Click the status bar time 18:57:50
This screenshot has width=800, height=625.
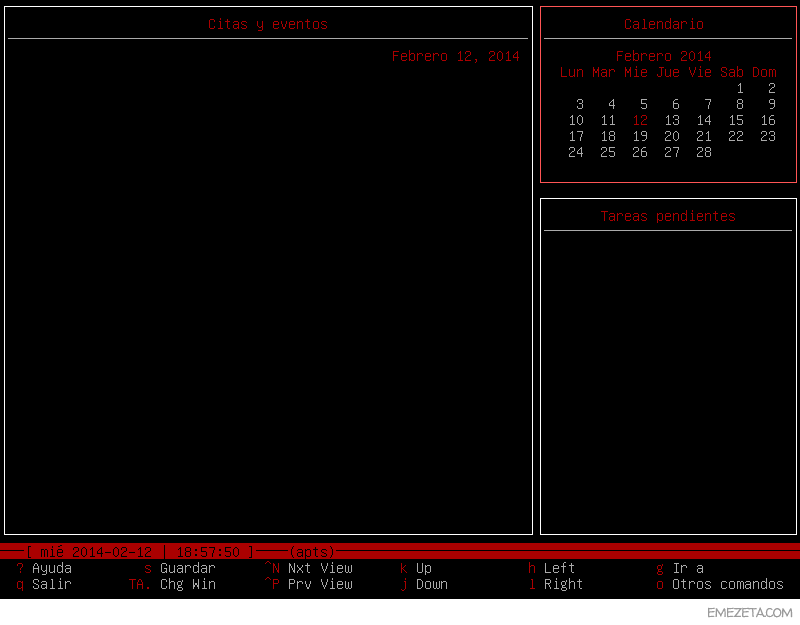tap(208, 552)
